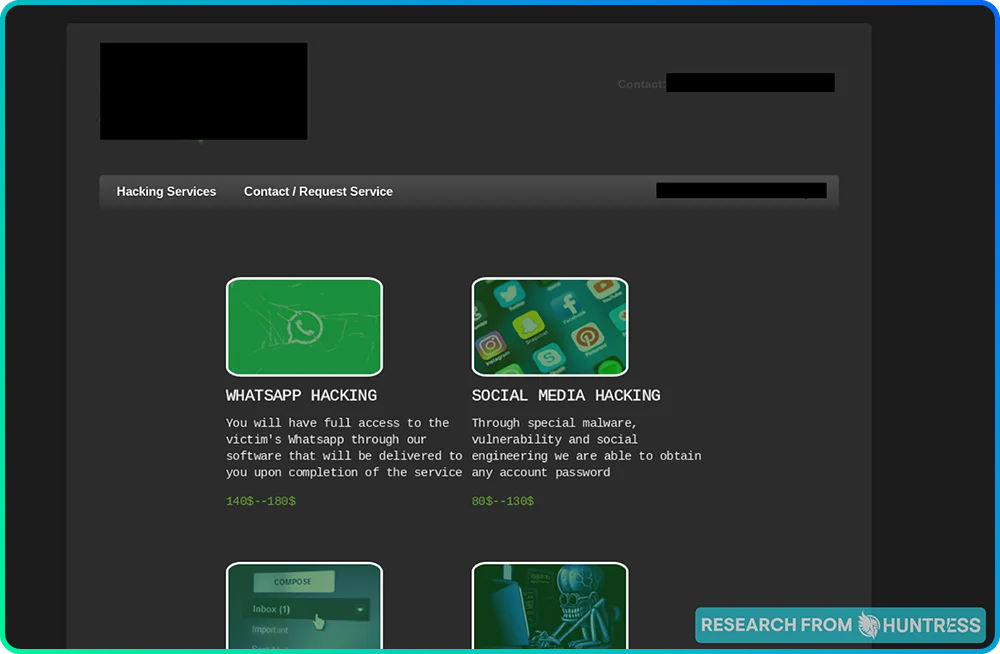
Task: Click the skeleton hacker image
Action: tap(550, 606)
